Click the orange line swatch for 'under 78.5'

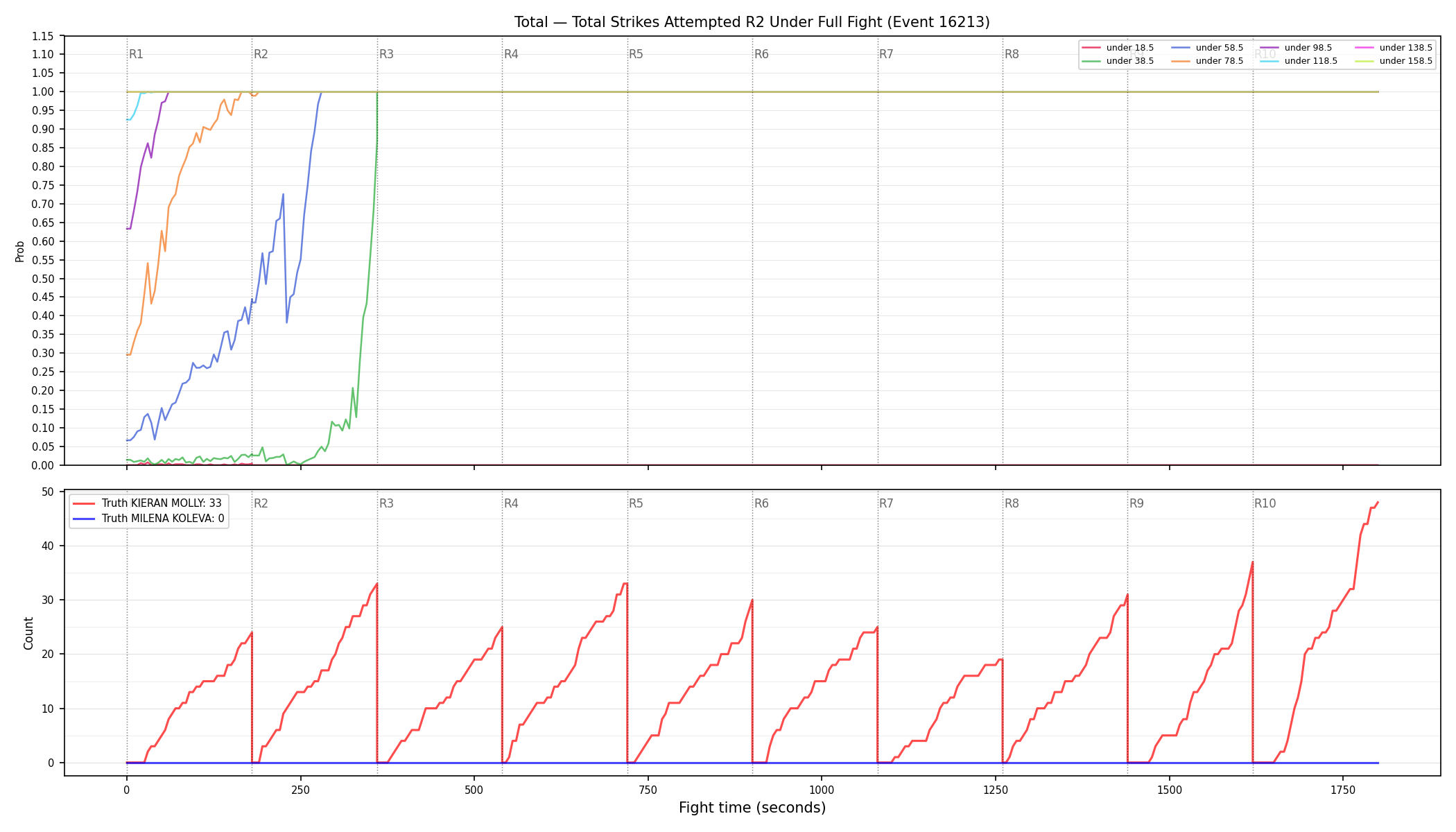(1181, 61)
